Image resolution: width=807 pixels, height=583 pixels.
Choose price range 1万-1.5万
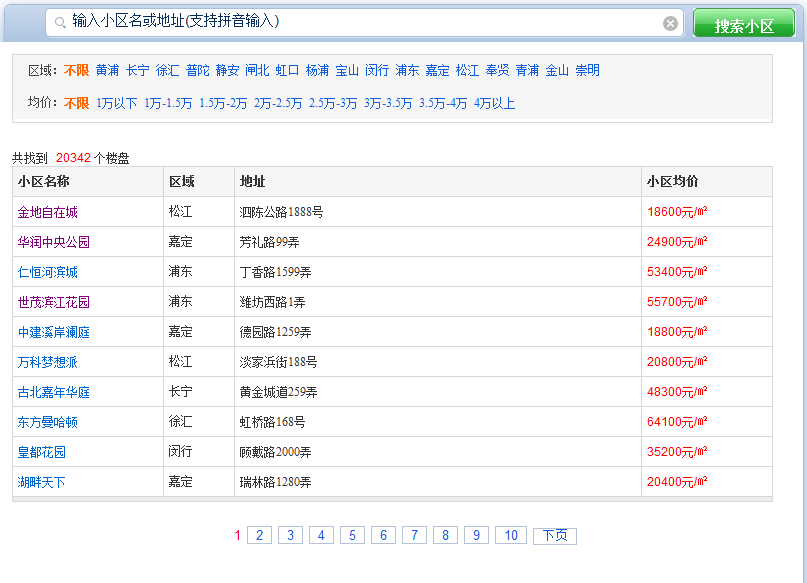[168, 103]
